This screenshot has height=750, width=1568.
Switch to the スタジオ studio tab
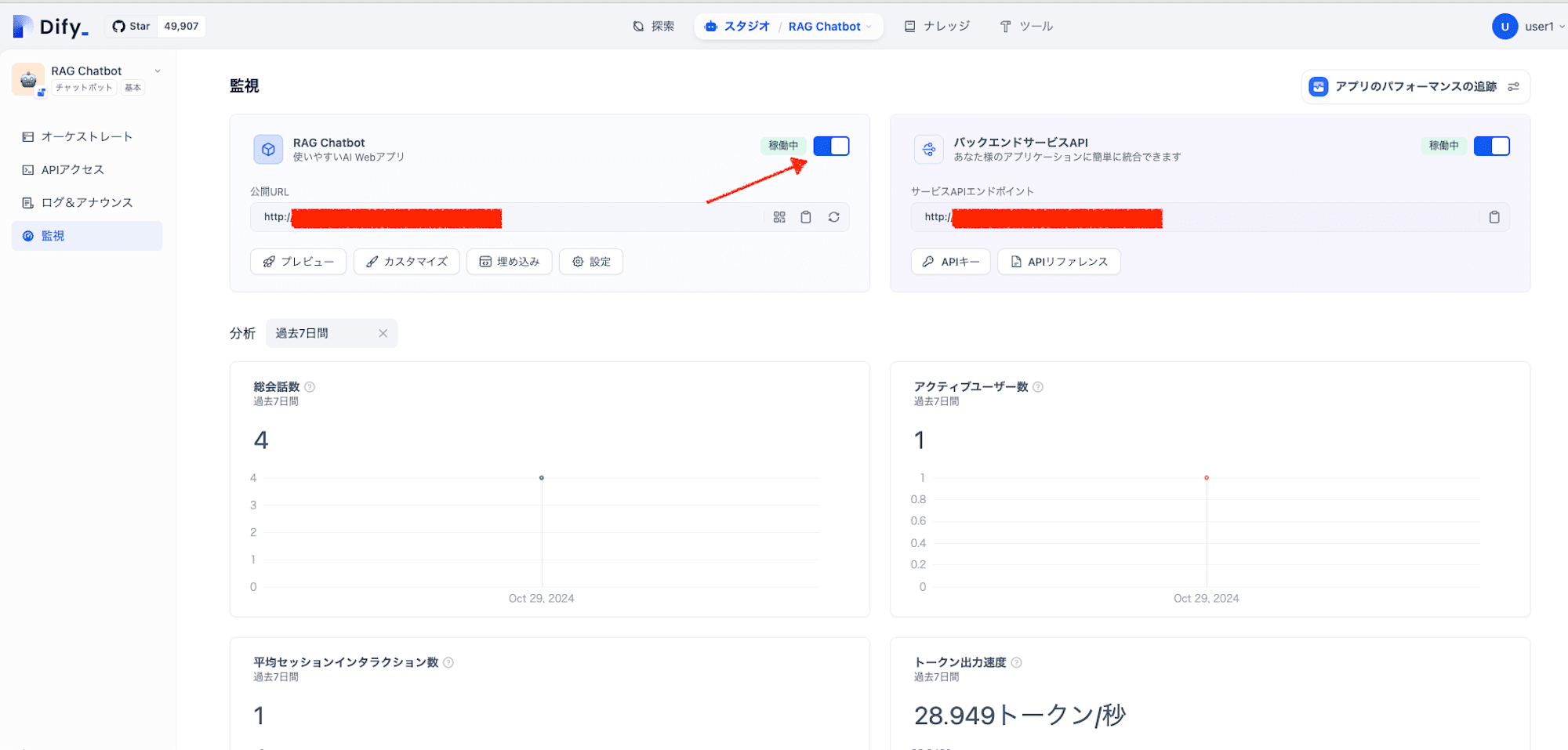point(737,27)
